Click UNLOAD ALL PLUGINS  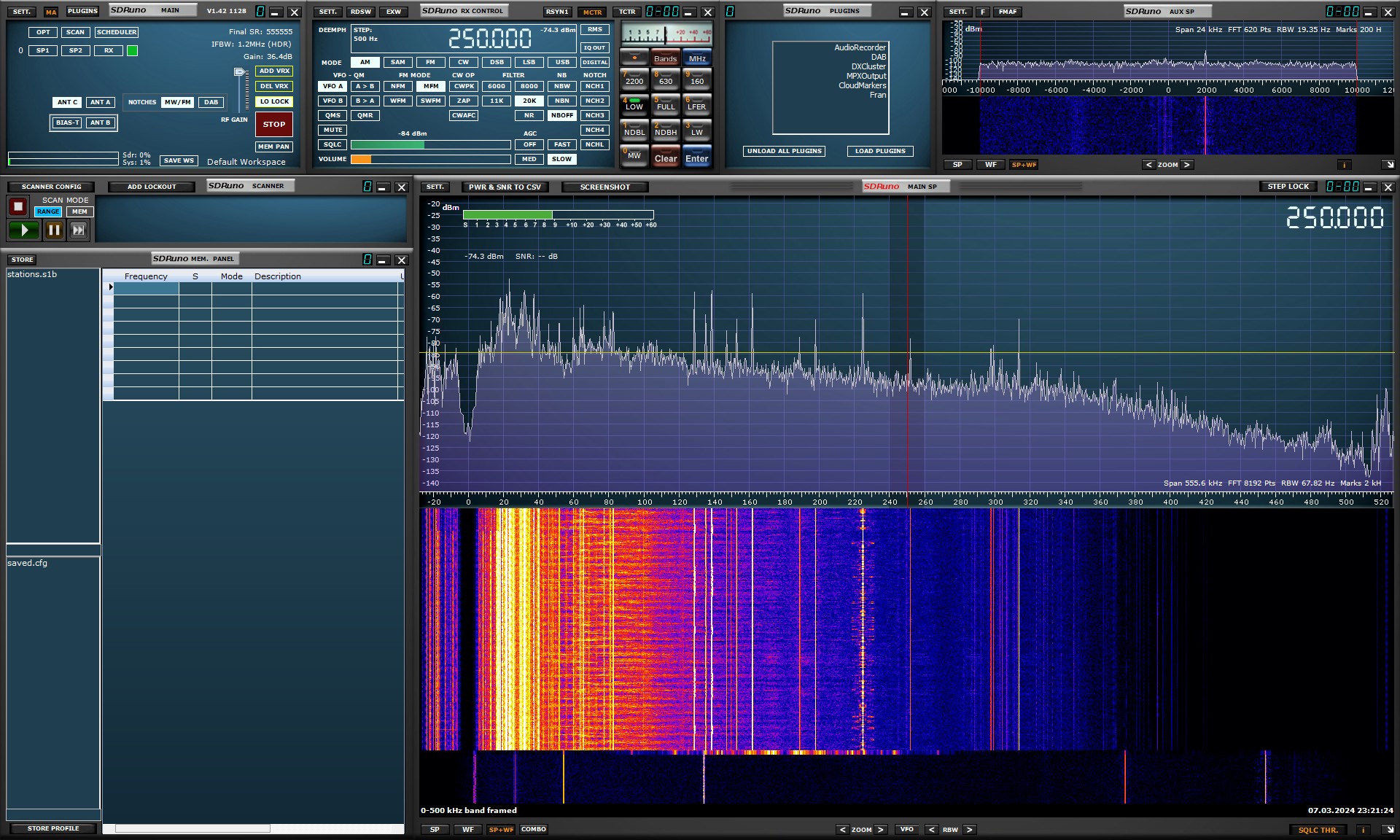click(x=784, y=151)
